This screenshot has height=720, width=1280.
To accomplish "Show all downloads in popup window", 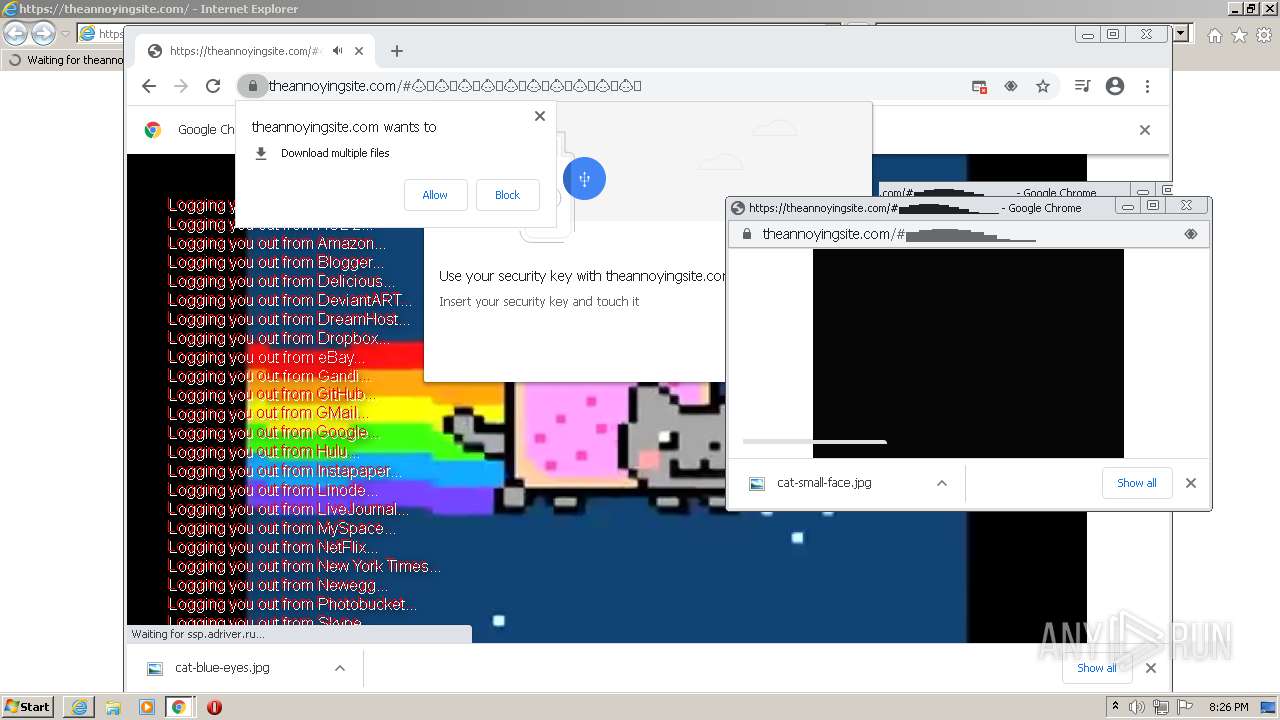I will [x=1137, y=483].
